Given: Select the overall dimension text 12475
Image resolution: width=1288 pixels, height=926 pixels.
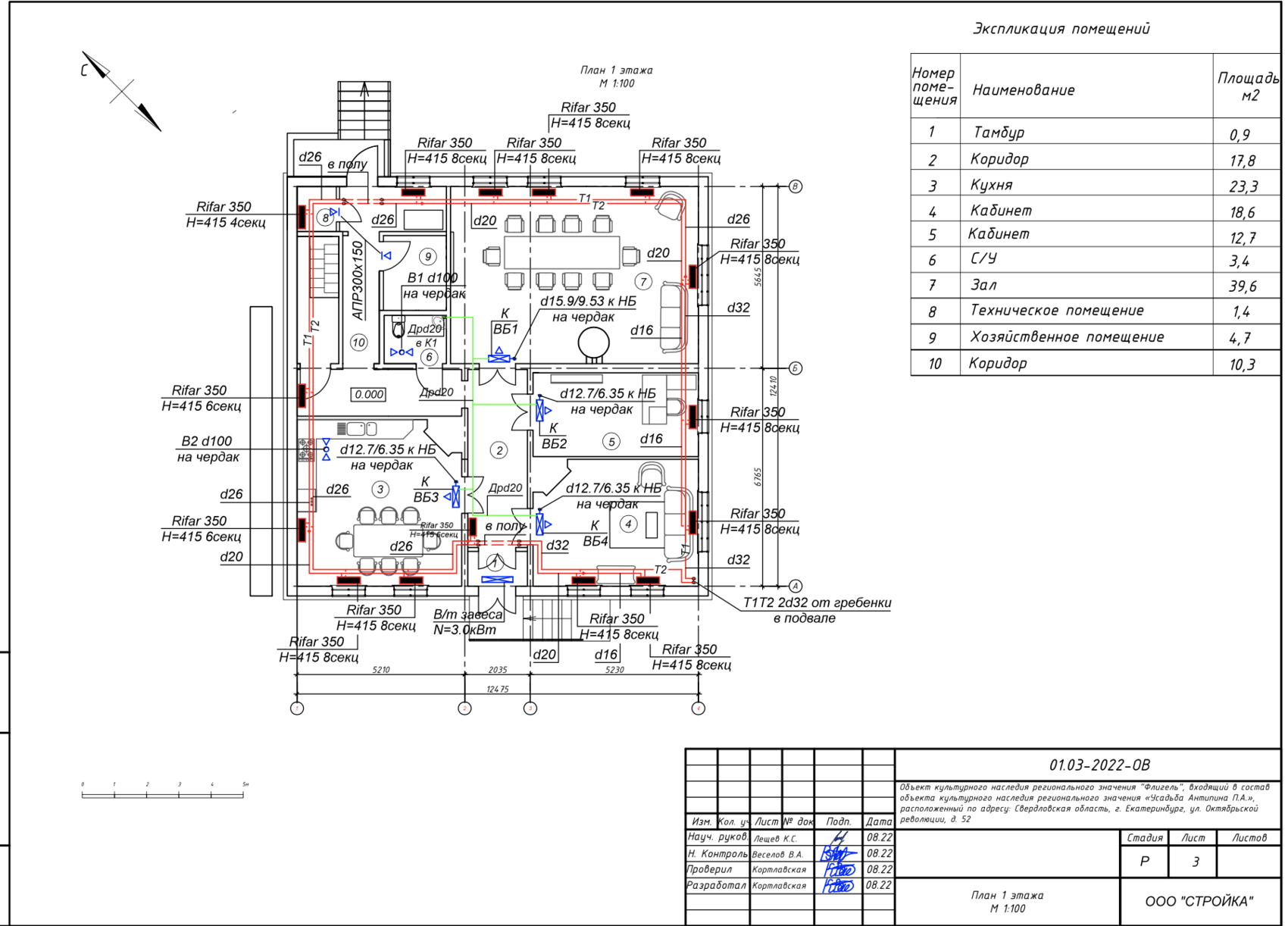Looking at the screenshot, I should pyautogui.click(x=498, y=689).
